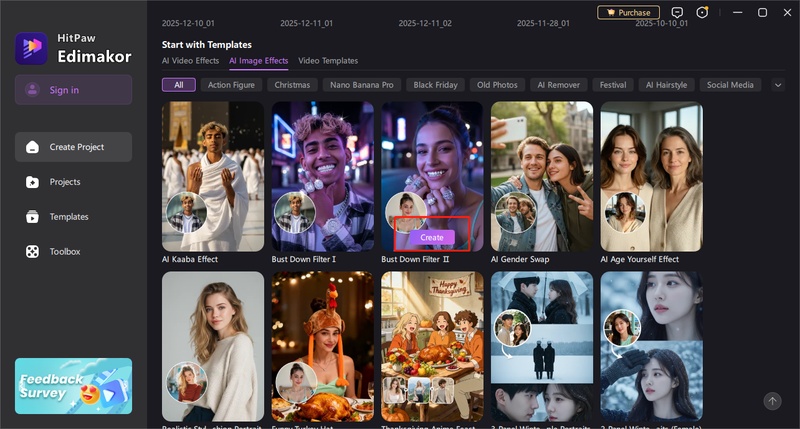
Task: Select the AI Gender Swap template thumbnail
Action: pos(539,176)
